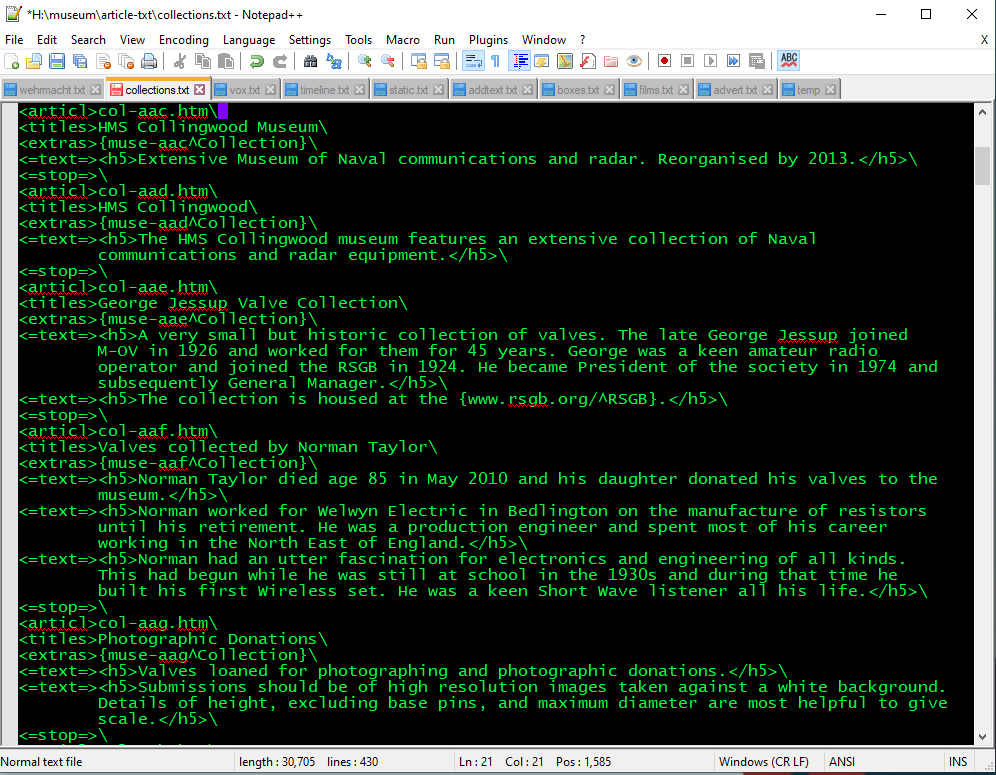Print the current document
Screen dimensions: 996x775
pyautogui.click(x=149, y=61)
